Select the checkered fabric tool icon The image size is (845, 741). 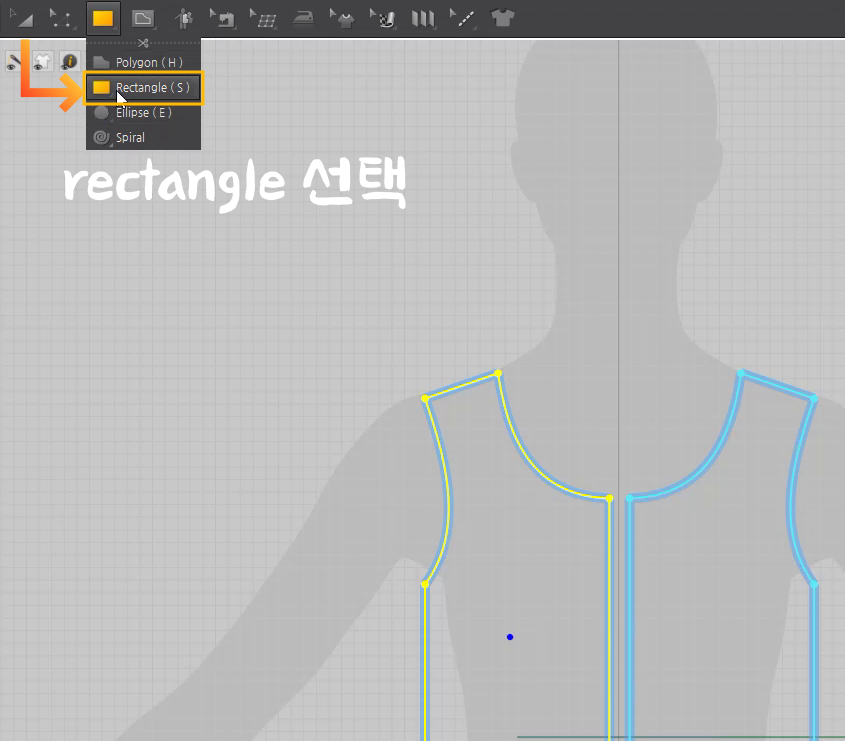pyautogui.click(x=383, y=19)
